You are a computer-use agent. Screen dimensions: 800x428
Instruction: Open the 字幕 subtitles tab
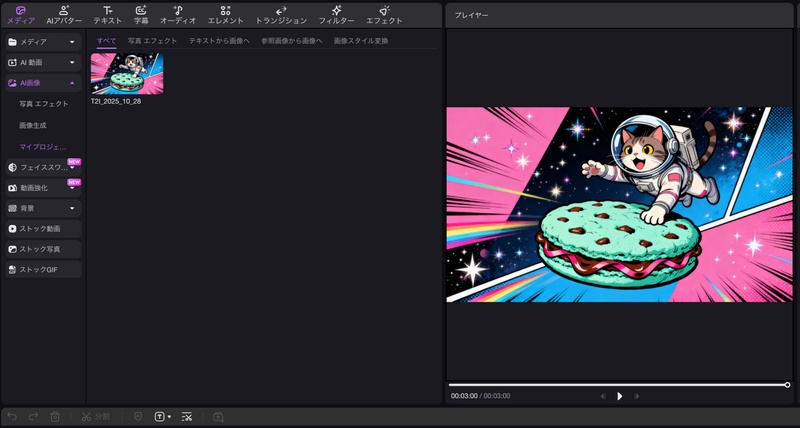[141, 15]
